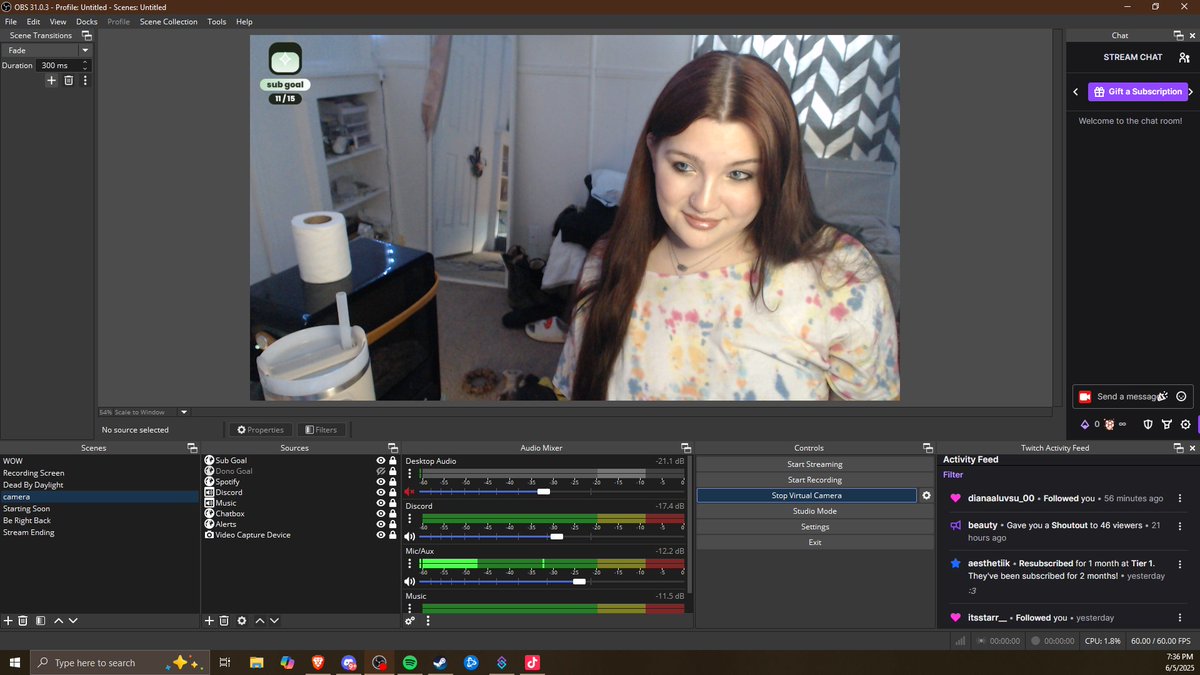The width and height of the screenshot is (1200, 675).
Task: Add a scene transition with plus icon
Action: [51, 80]
